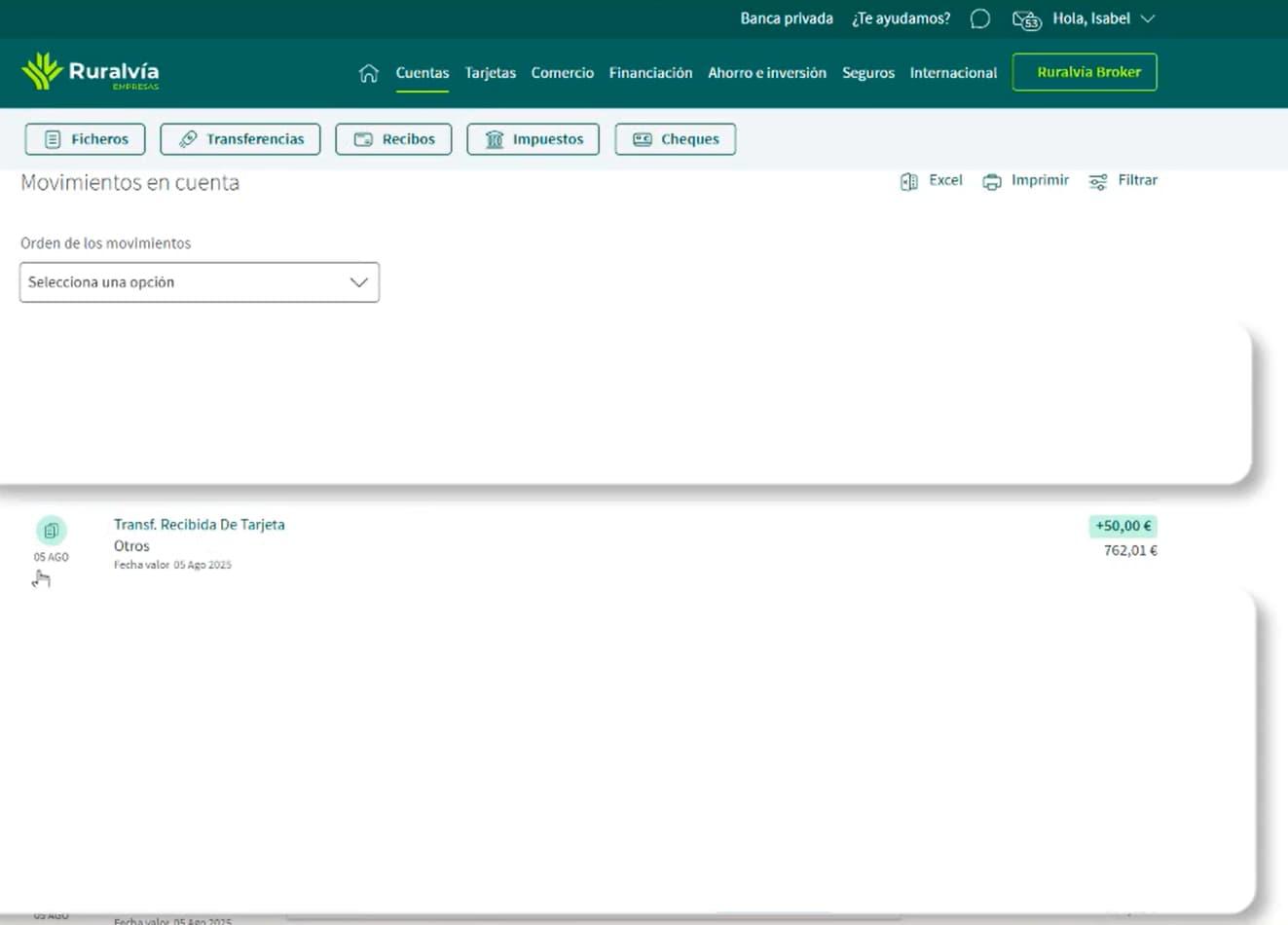Open the Recibos shortcut button
Image resolution: width=1288 pixels, height=925 pixels.
[x=393, y=139]
